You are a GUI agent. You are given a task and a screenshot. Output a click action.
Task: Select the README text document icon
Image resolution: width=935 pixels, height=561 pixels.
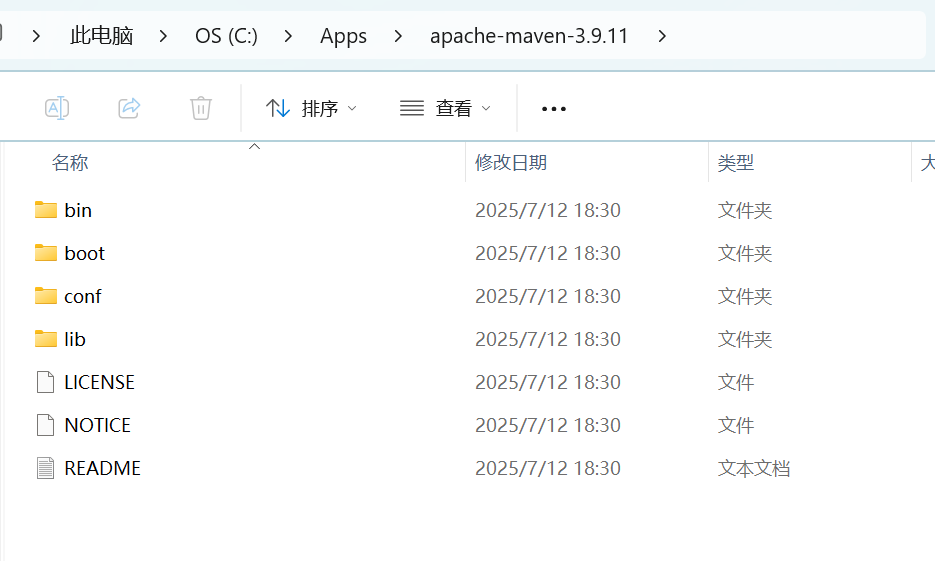pos(45,468)
